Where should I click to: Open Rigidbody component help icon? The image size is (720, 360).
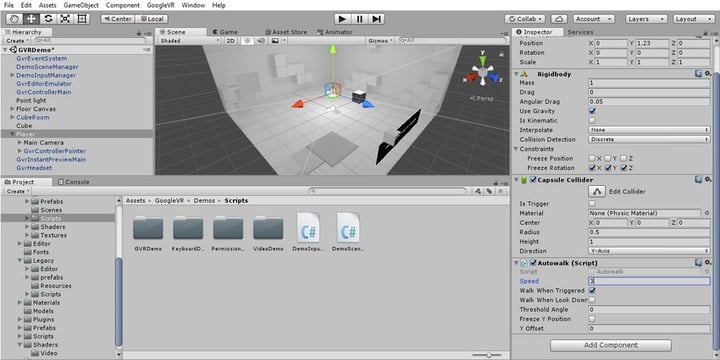pyautogui.click(x=698, y=74)
